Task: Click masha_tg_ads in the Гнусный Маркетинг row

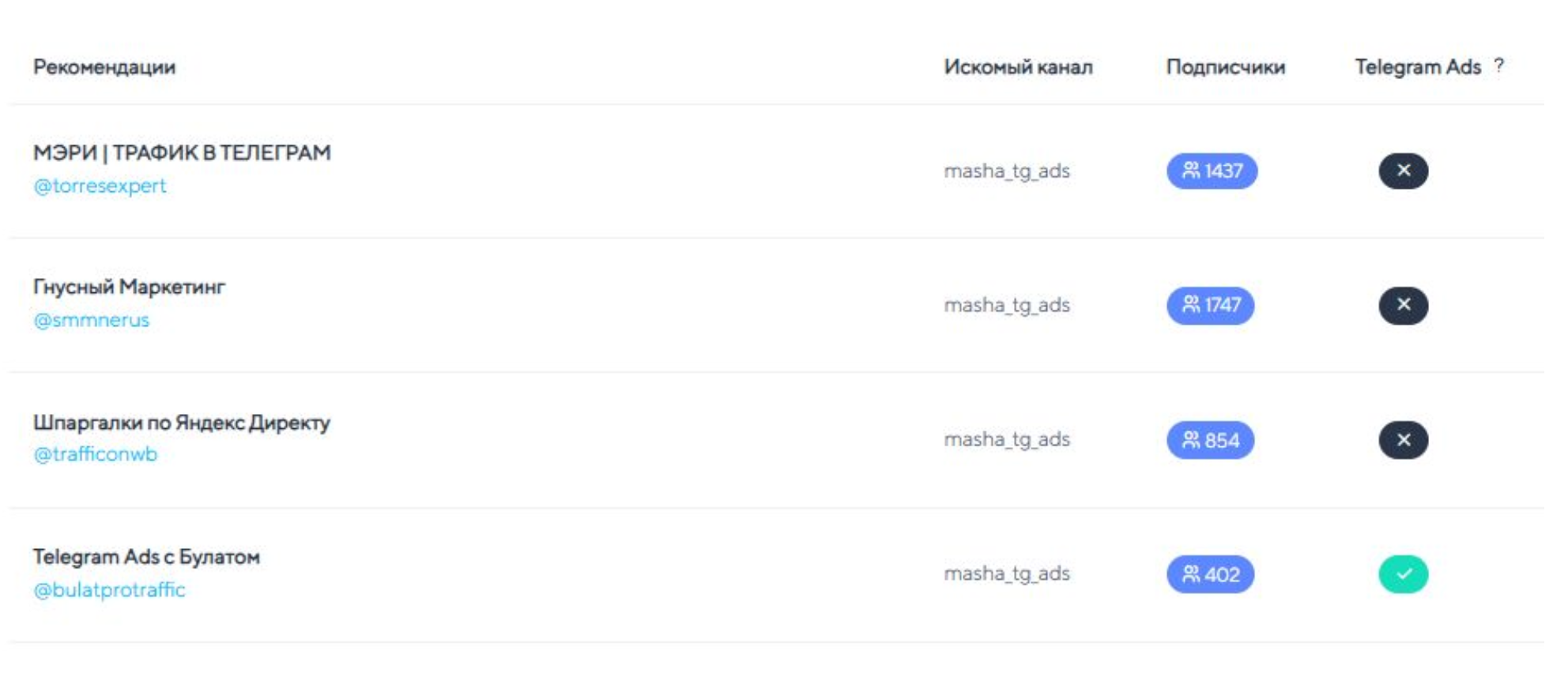Action: coord(1007,305)
